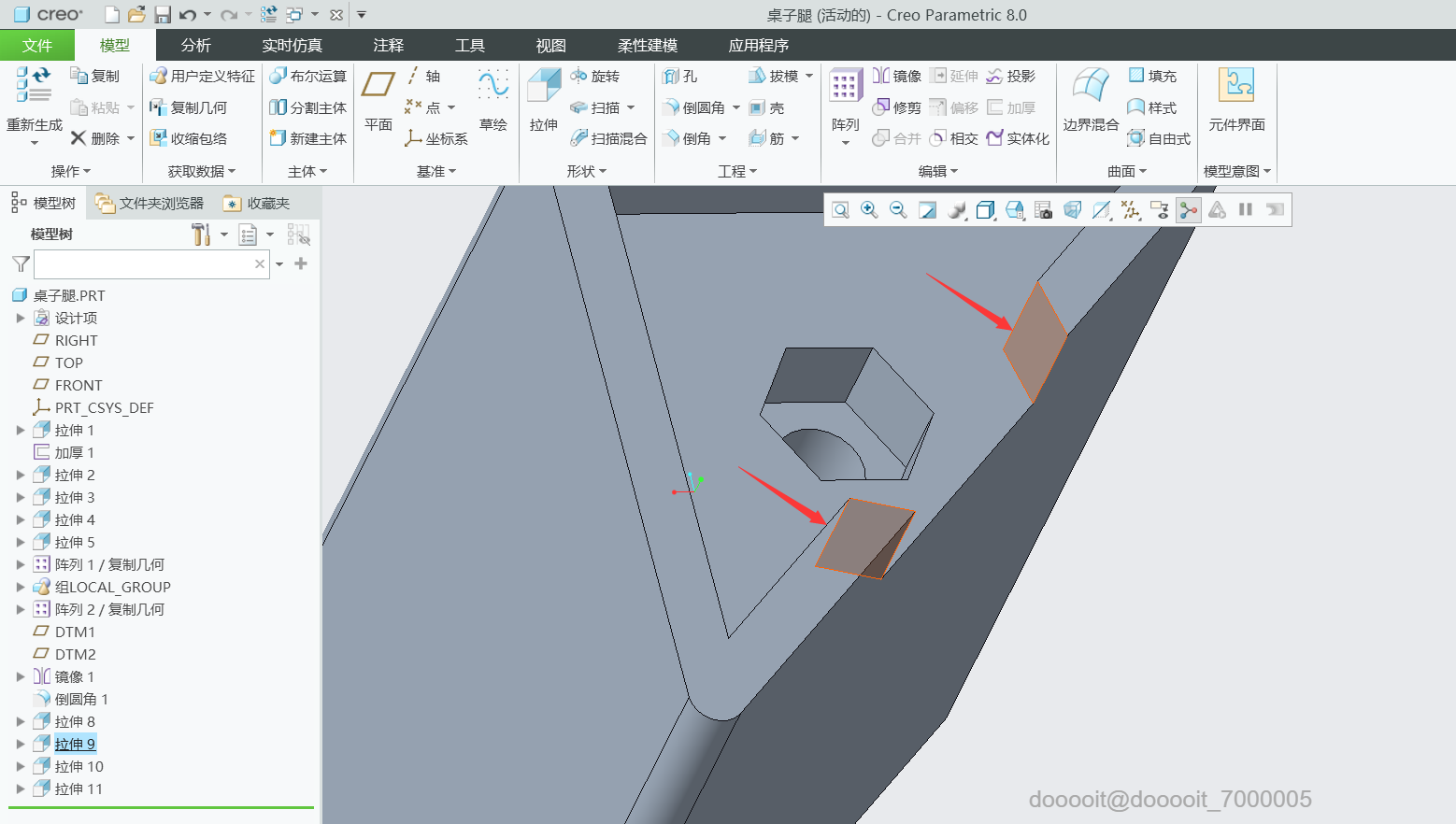Switch to the 文件夹浏览器 tab

click(150, 203)
